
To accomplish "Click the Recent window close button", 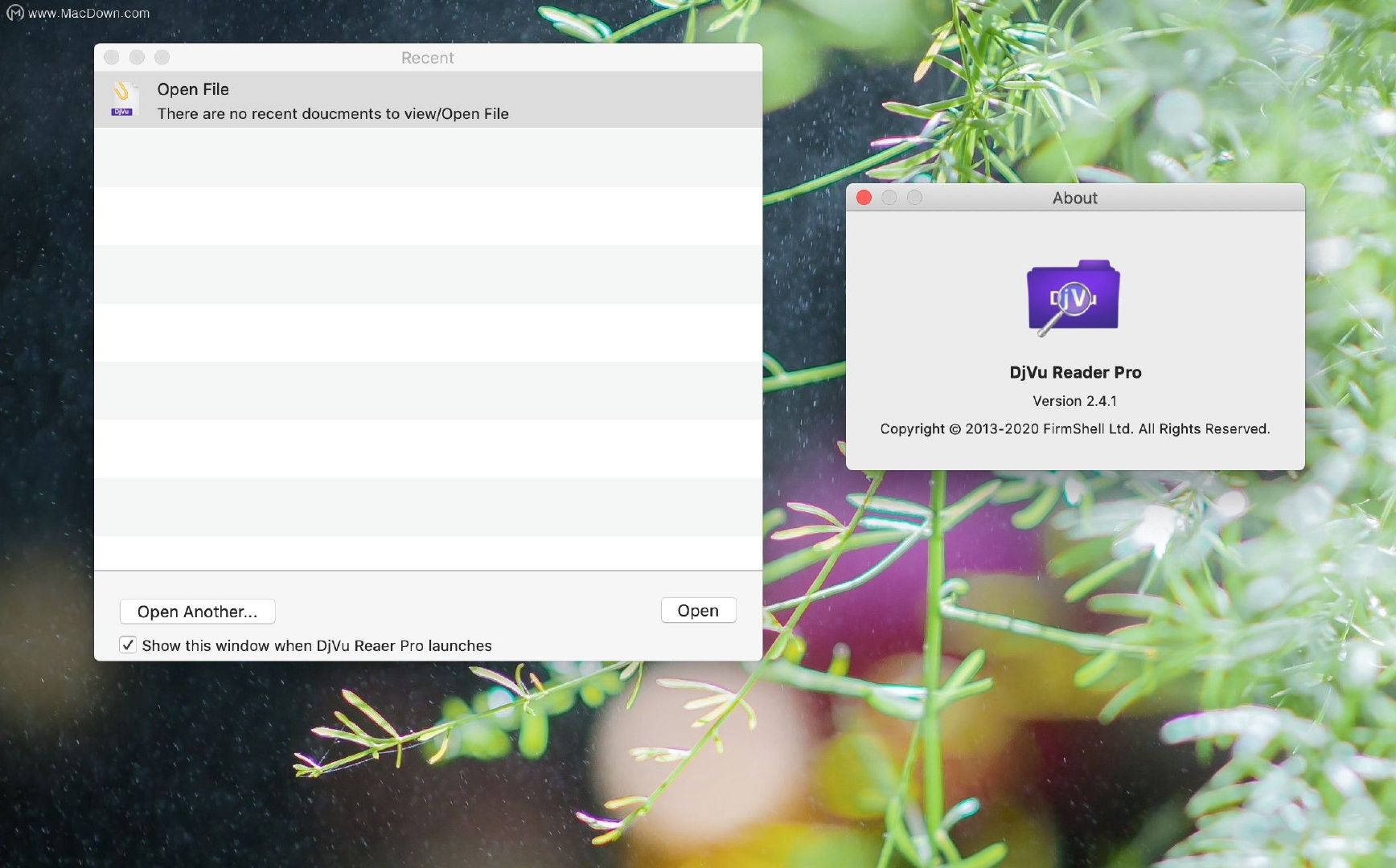I will coord(112,57).
